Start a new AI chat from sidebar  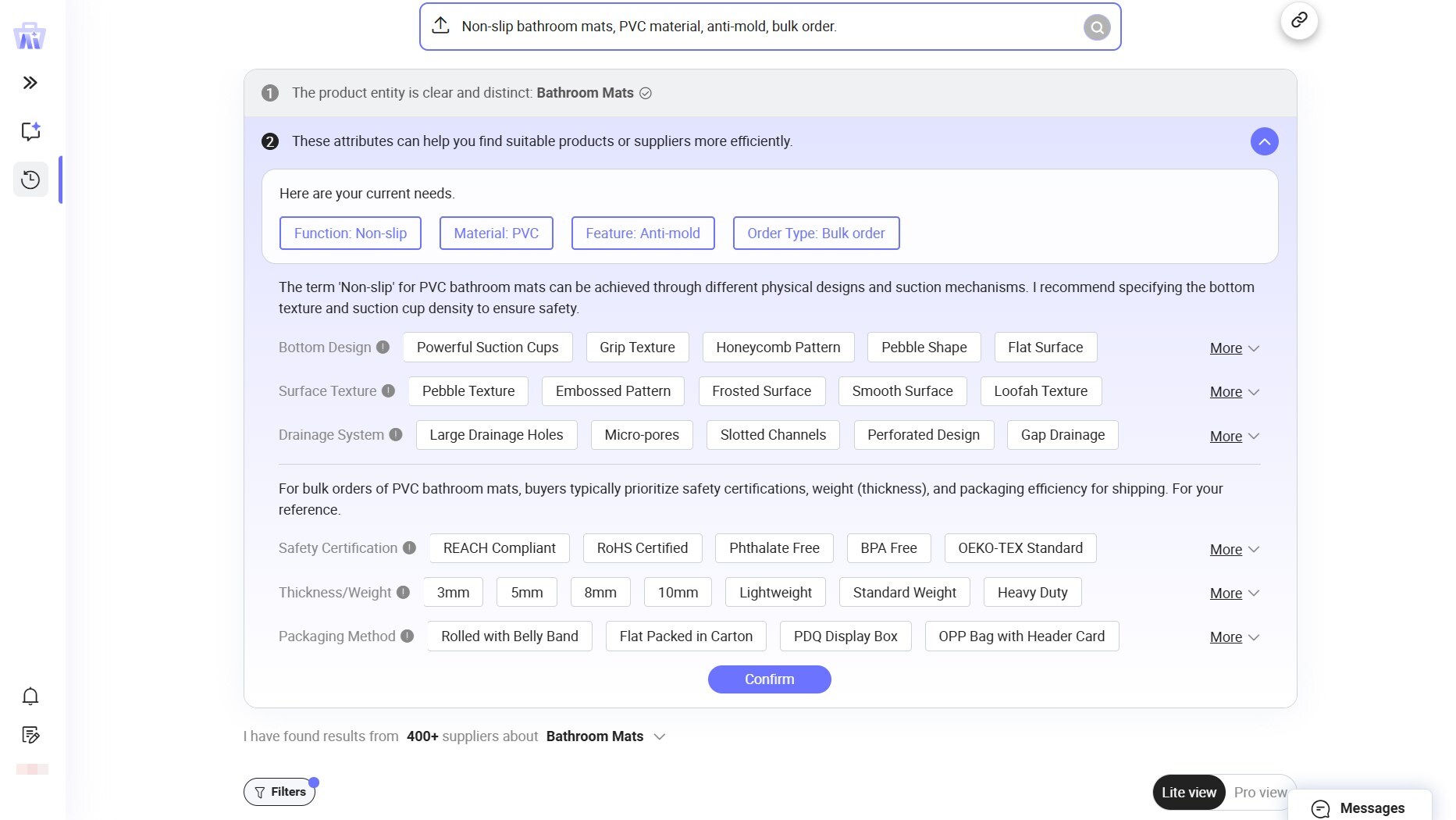30,131
